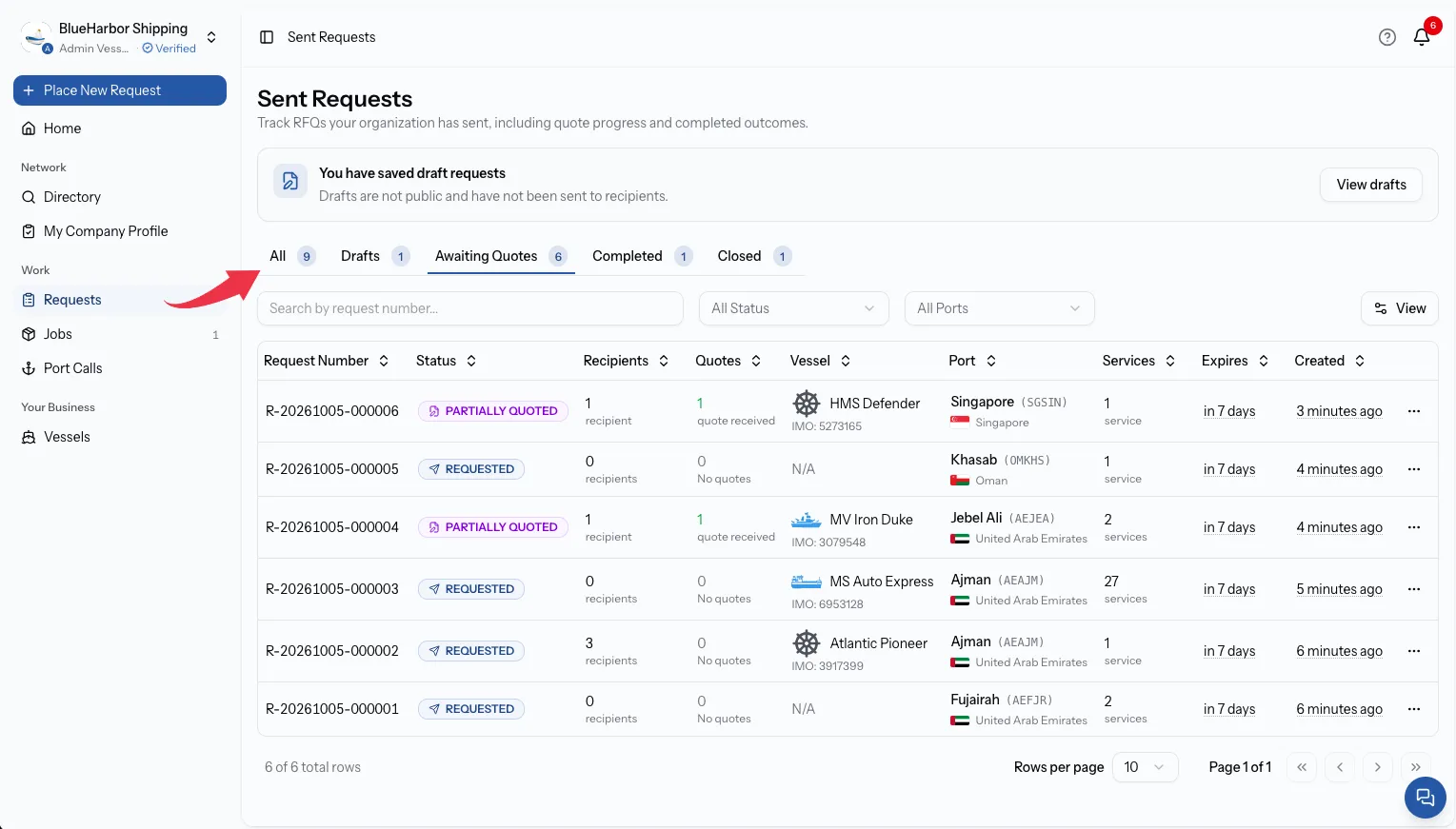Screen dimensions: 1456x829
Task: Open the All Status filter dropdown
Action: (794, 308)
